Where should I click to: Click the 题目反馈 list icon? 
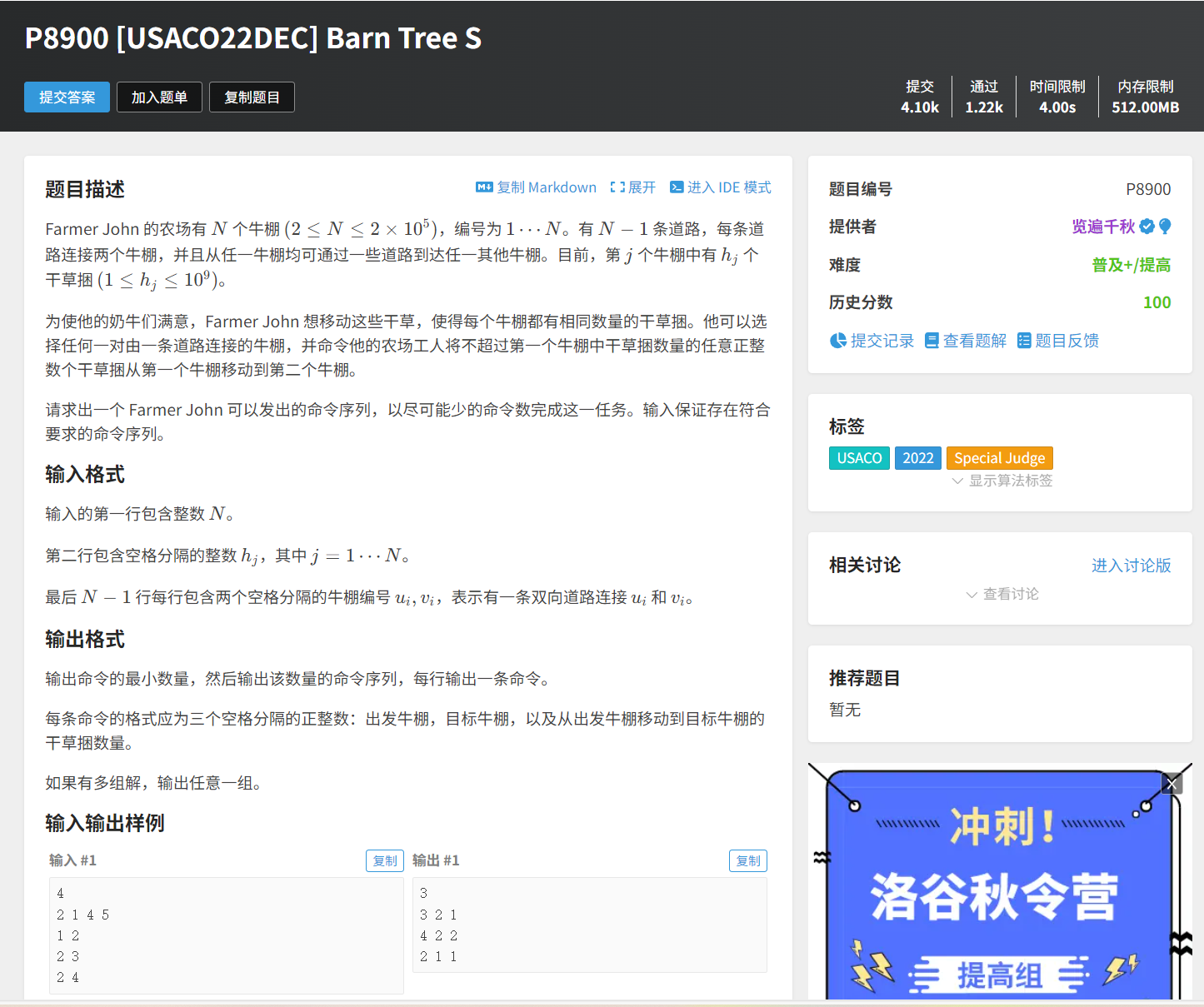1024,341
